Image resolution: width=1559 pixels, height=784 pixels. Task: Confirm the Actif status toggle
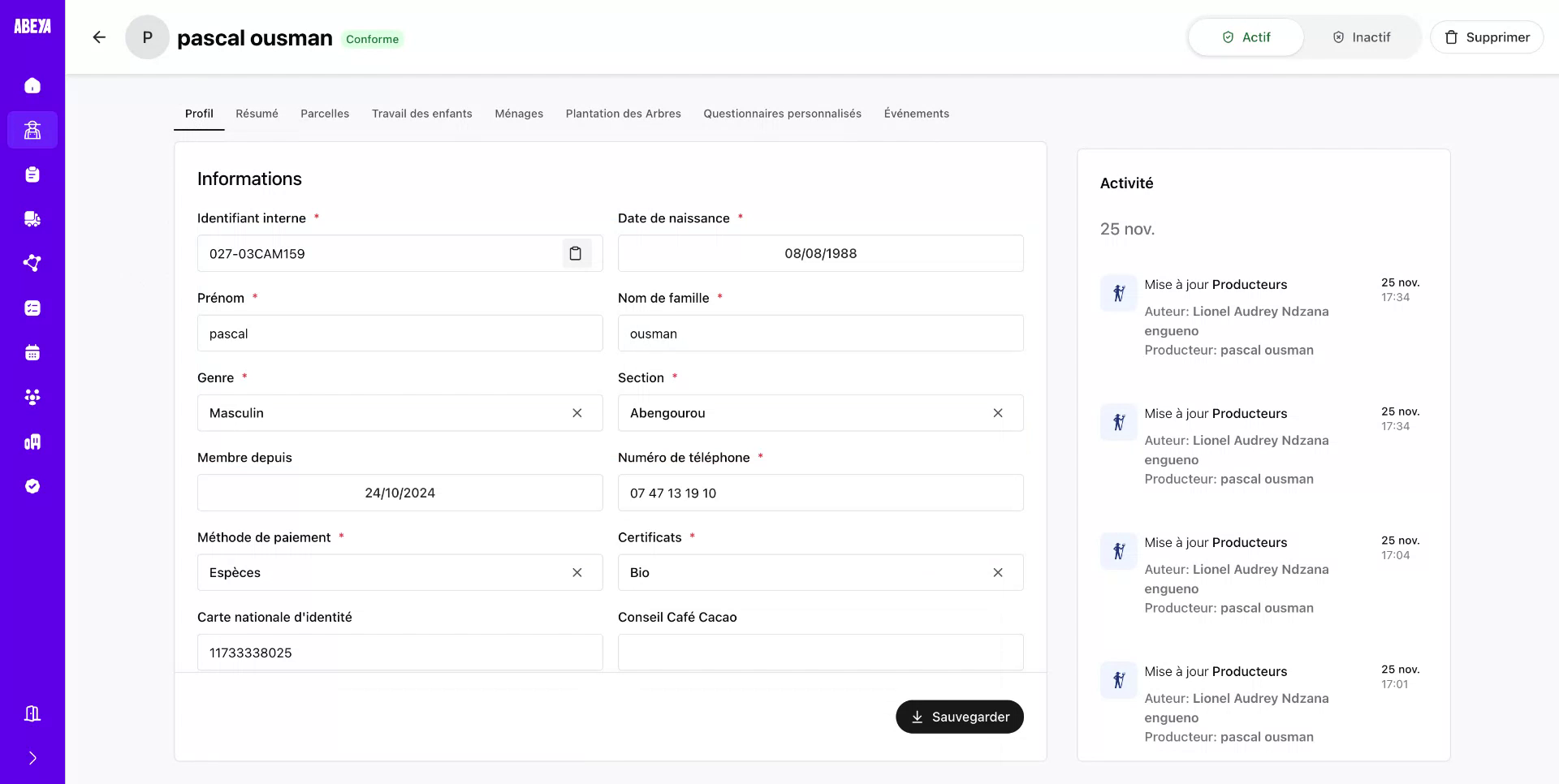1246,37
